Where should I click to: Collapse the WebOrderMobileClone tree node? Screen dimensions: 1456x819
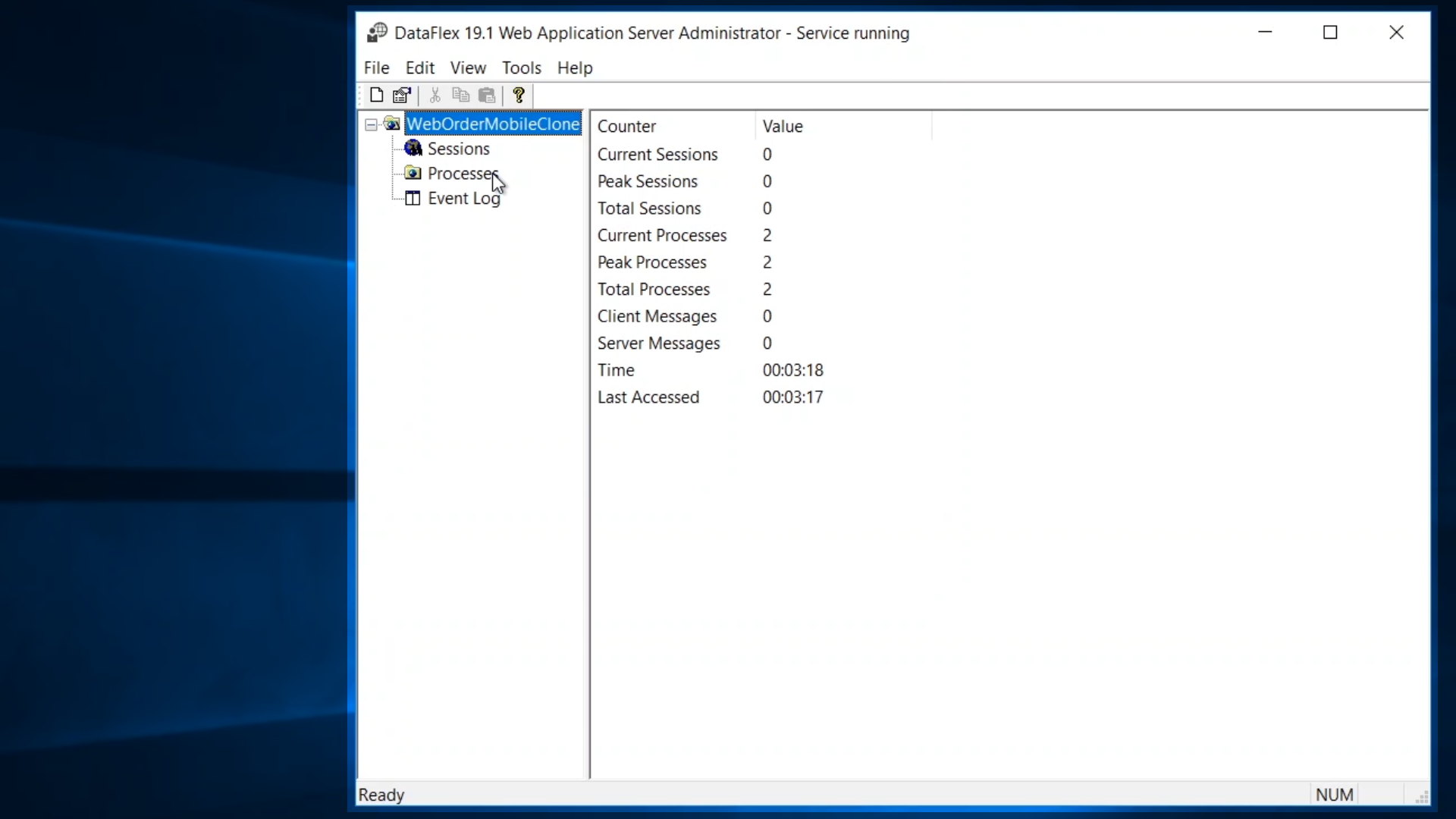[371, 124]
